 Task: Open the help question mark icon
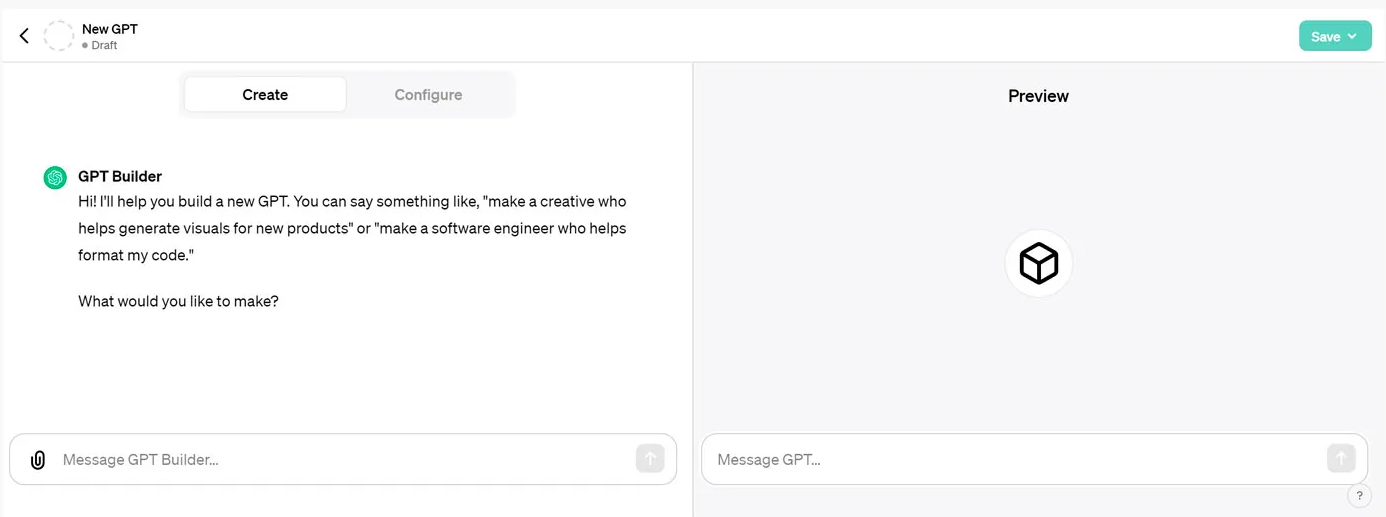[x=1359, y=495]
